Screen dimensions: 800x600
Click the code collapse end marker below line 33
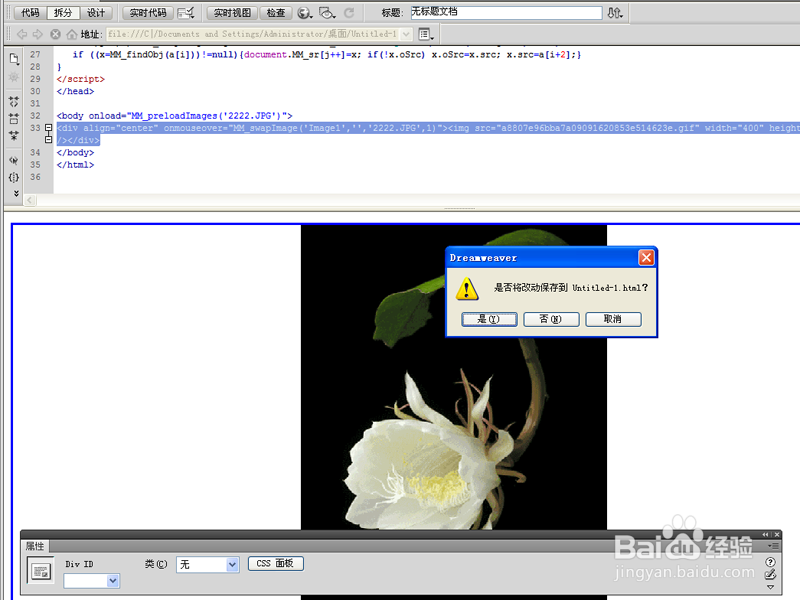click(x=48, y=139)
